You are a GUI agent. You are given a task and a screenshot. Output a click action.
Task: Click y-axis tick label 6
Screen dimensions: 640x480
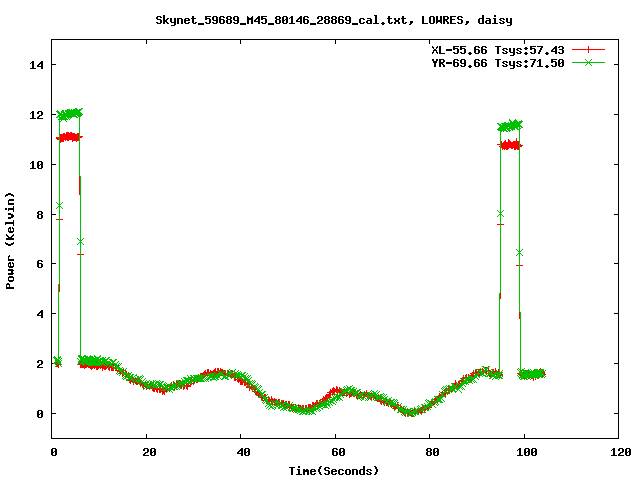pyautogui.click(x=40, y=264)
